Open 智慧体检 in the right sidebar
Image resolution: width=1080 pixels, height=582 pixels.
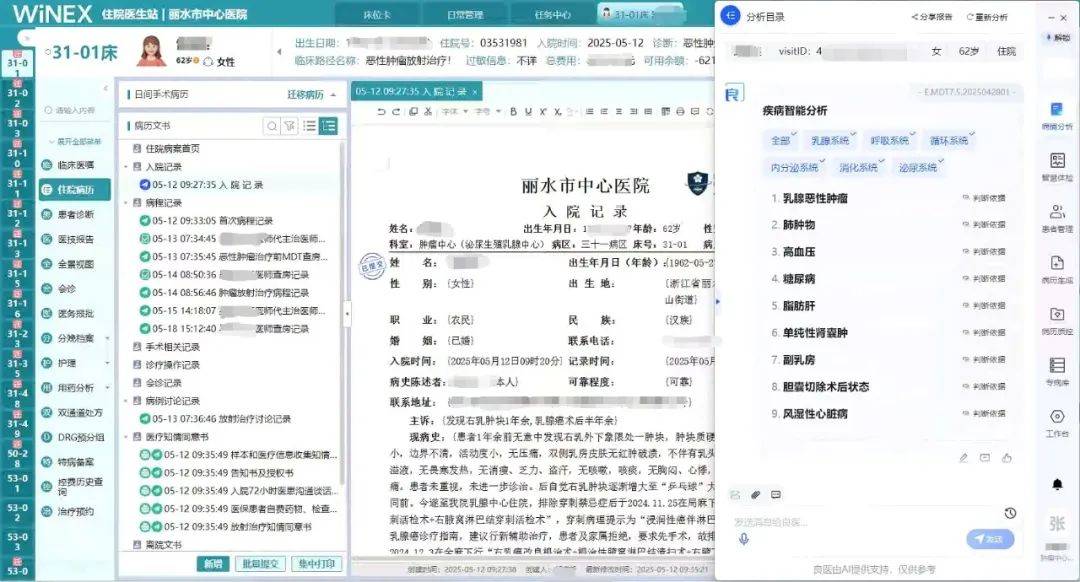pyautogui.click(x=1057, y=166)
